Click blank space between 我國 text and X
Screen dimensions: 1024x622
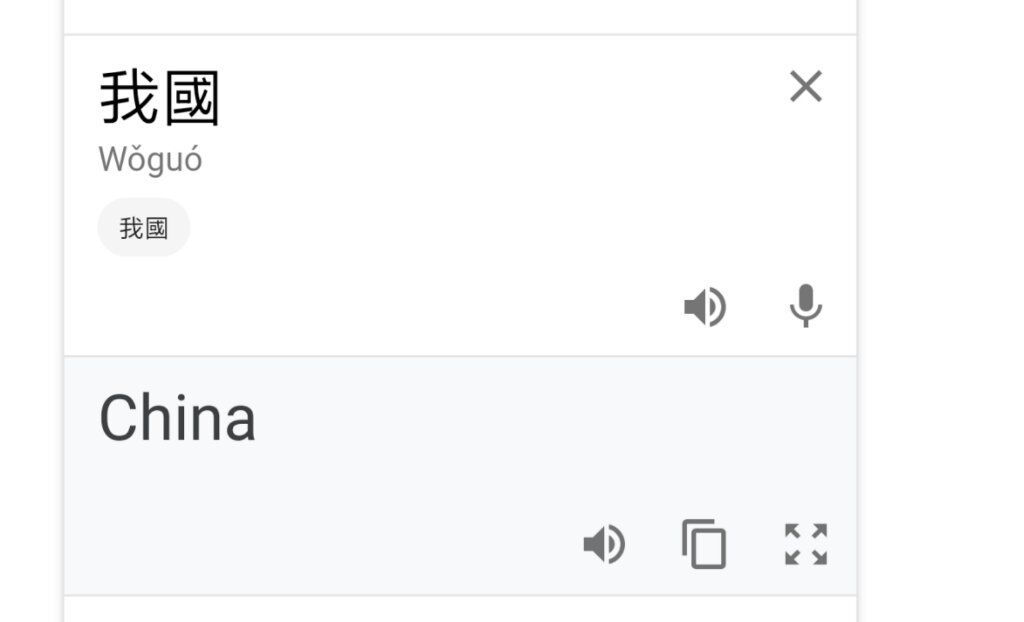click(x=503, y=98)
